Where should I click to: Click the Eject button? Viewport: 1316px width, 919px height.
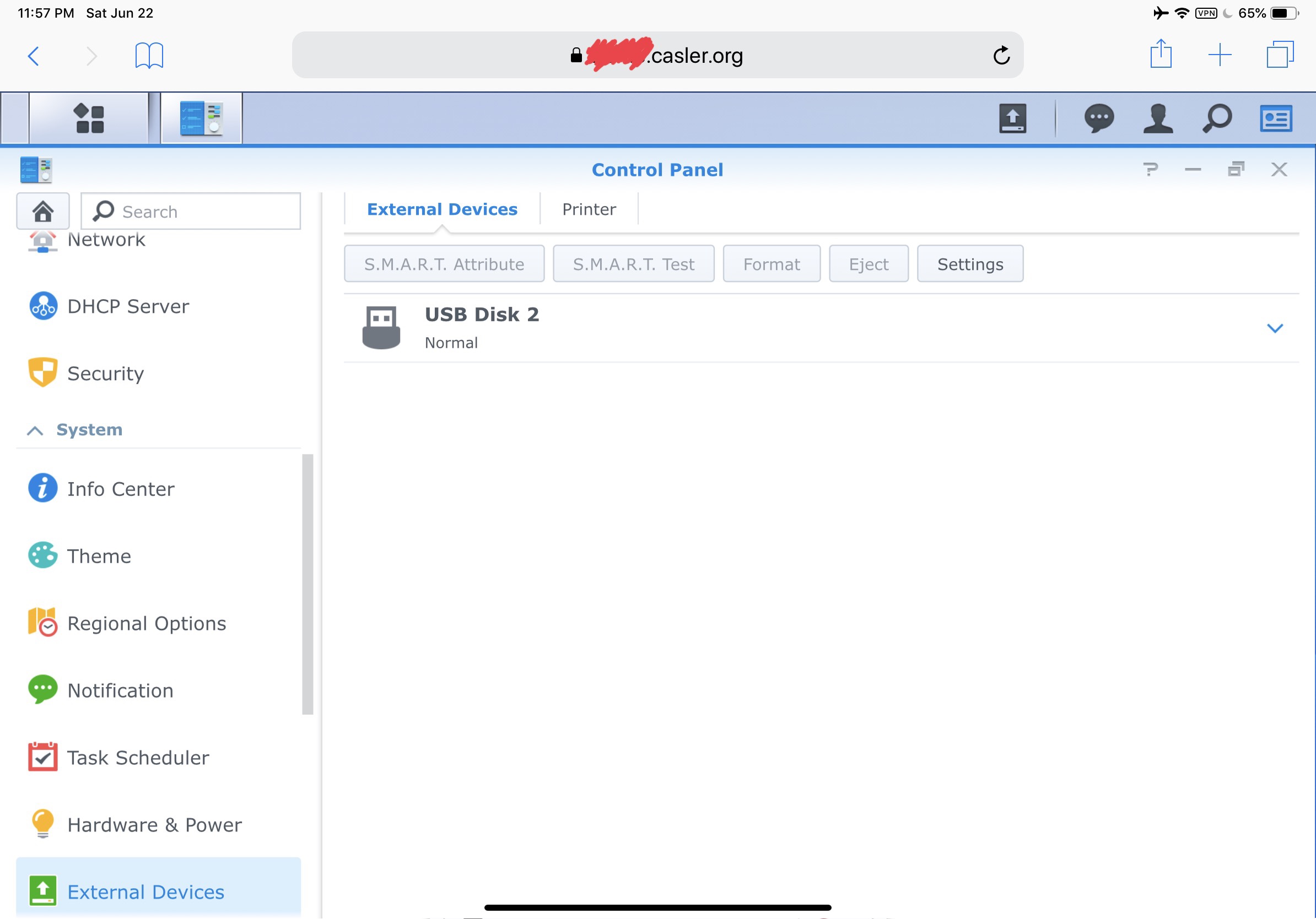(869, 263)
